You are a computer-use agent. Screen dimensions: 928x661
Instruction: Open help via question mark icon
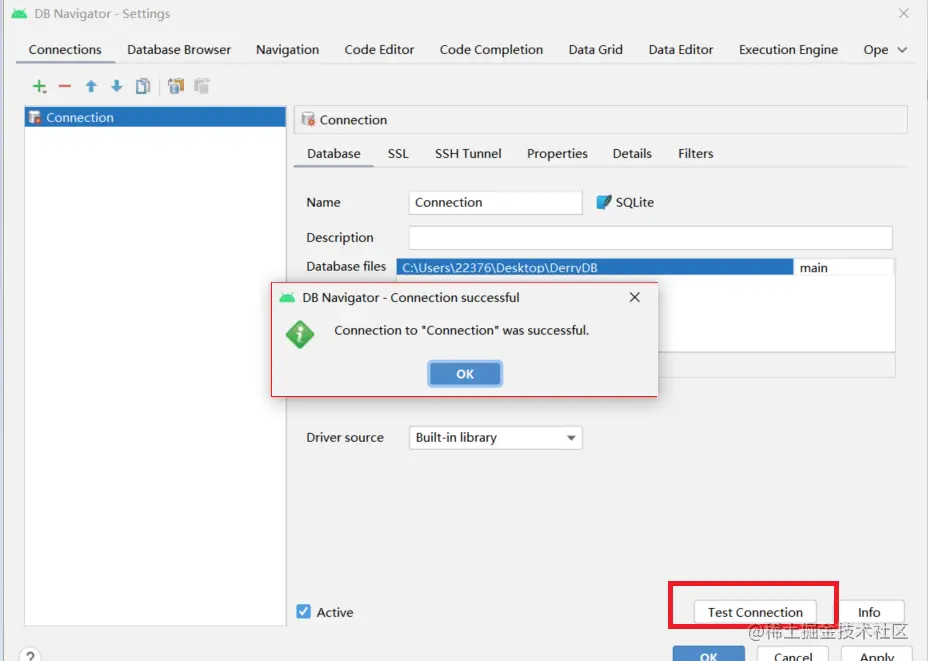(x=30, y=656)
